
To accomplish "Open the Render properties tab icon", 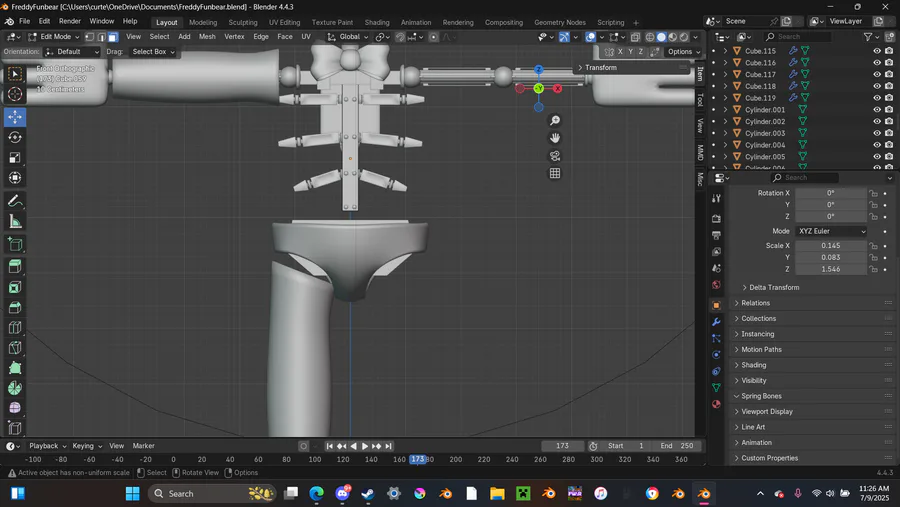I will point(716,219).
